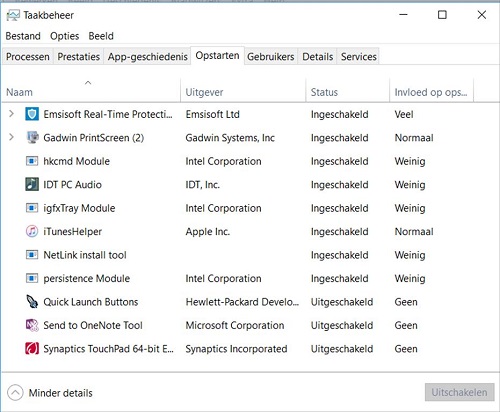Image resolution: width=500 pixels, height=412 pixels.
Task: Click publisher Hewlett-Packard Develo...
Action: point(242,302)
